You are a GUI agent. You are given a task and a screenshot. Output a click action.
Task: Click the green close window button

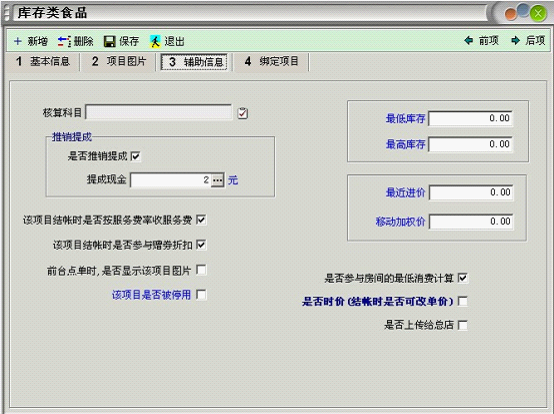[x=538, y=14]
